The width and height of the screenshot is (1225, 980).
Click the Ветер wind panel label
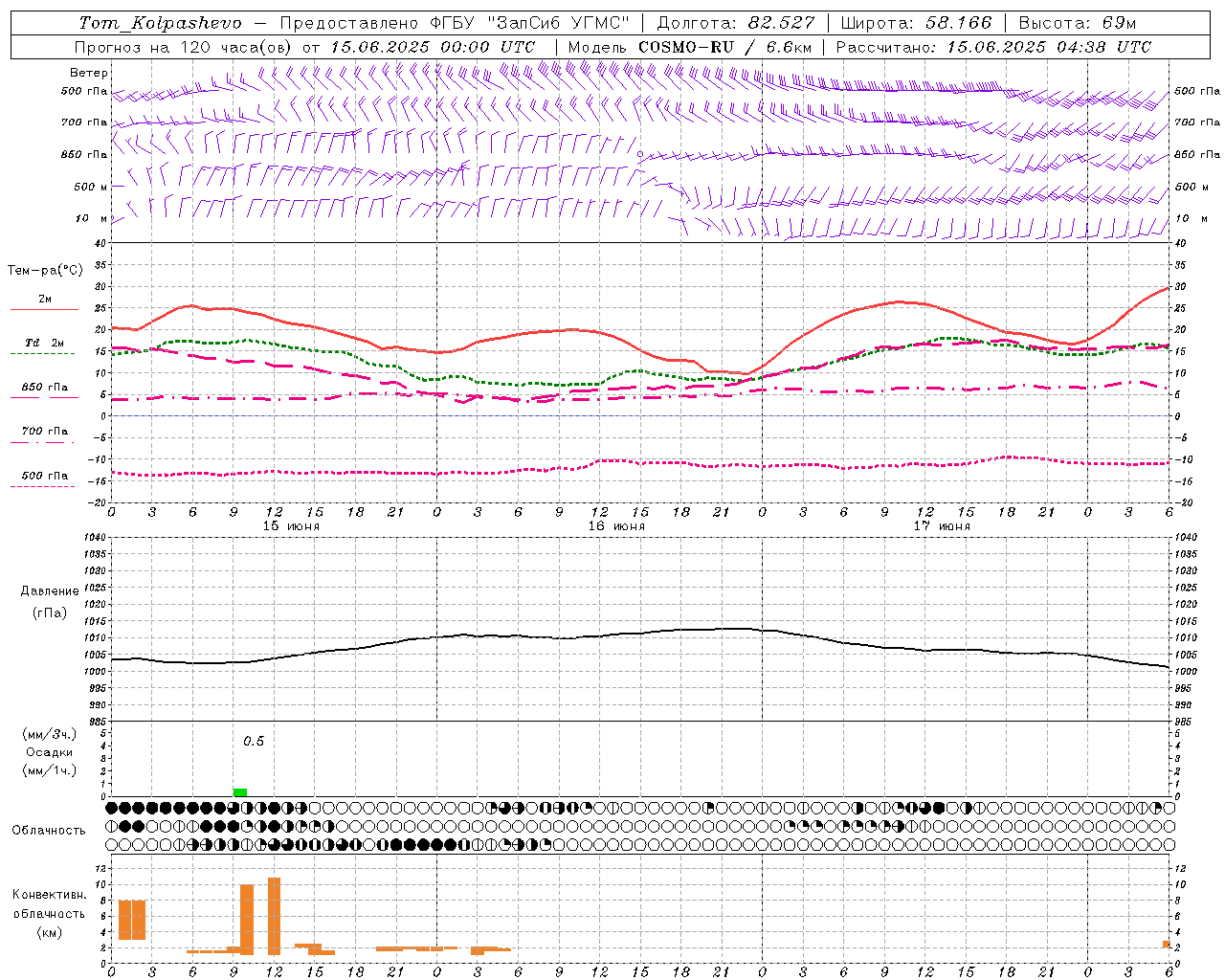(x=88, y=73)
